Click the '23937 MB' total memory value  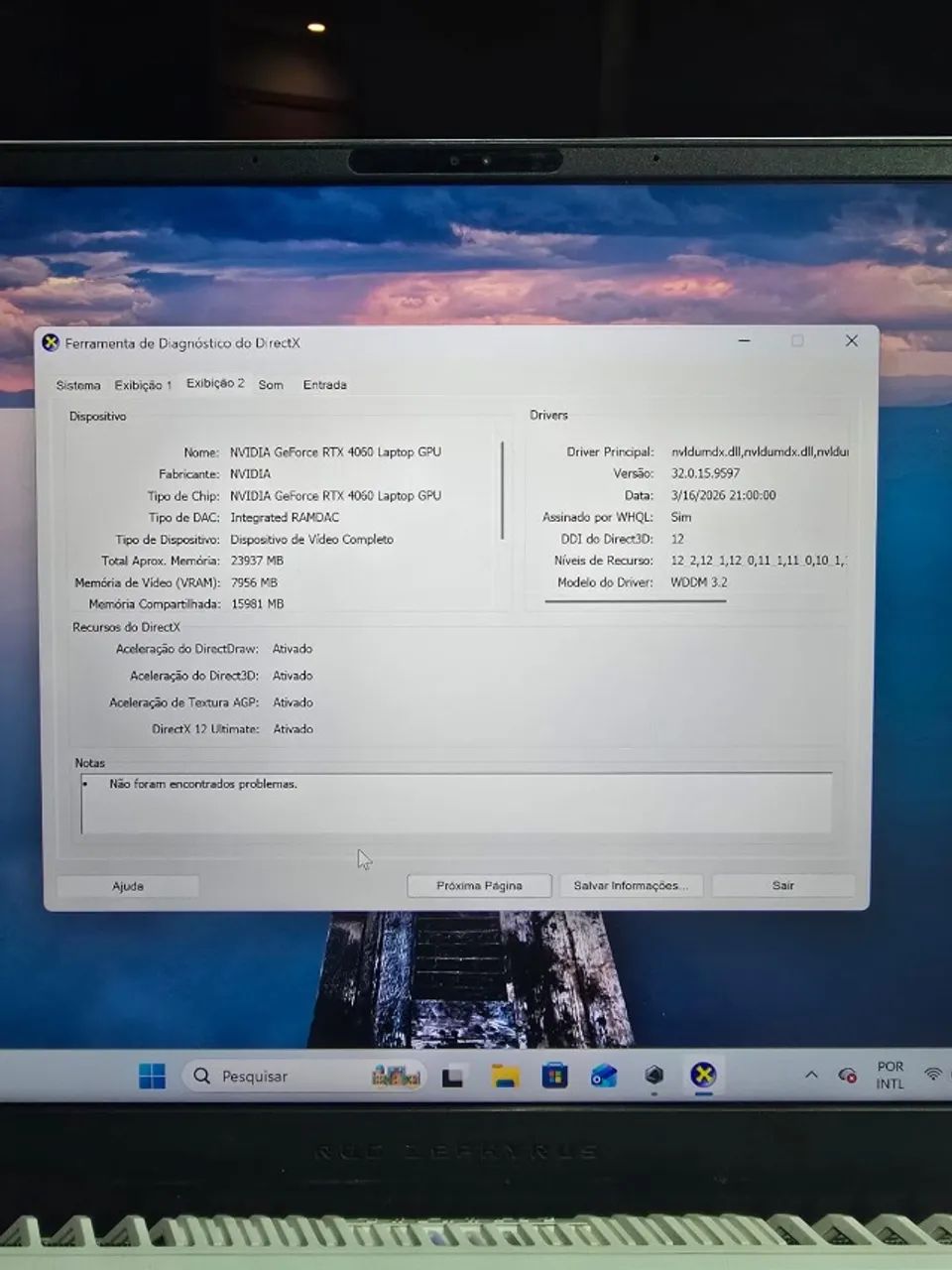click(x=257, y=562)
